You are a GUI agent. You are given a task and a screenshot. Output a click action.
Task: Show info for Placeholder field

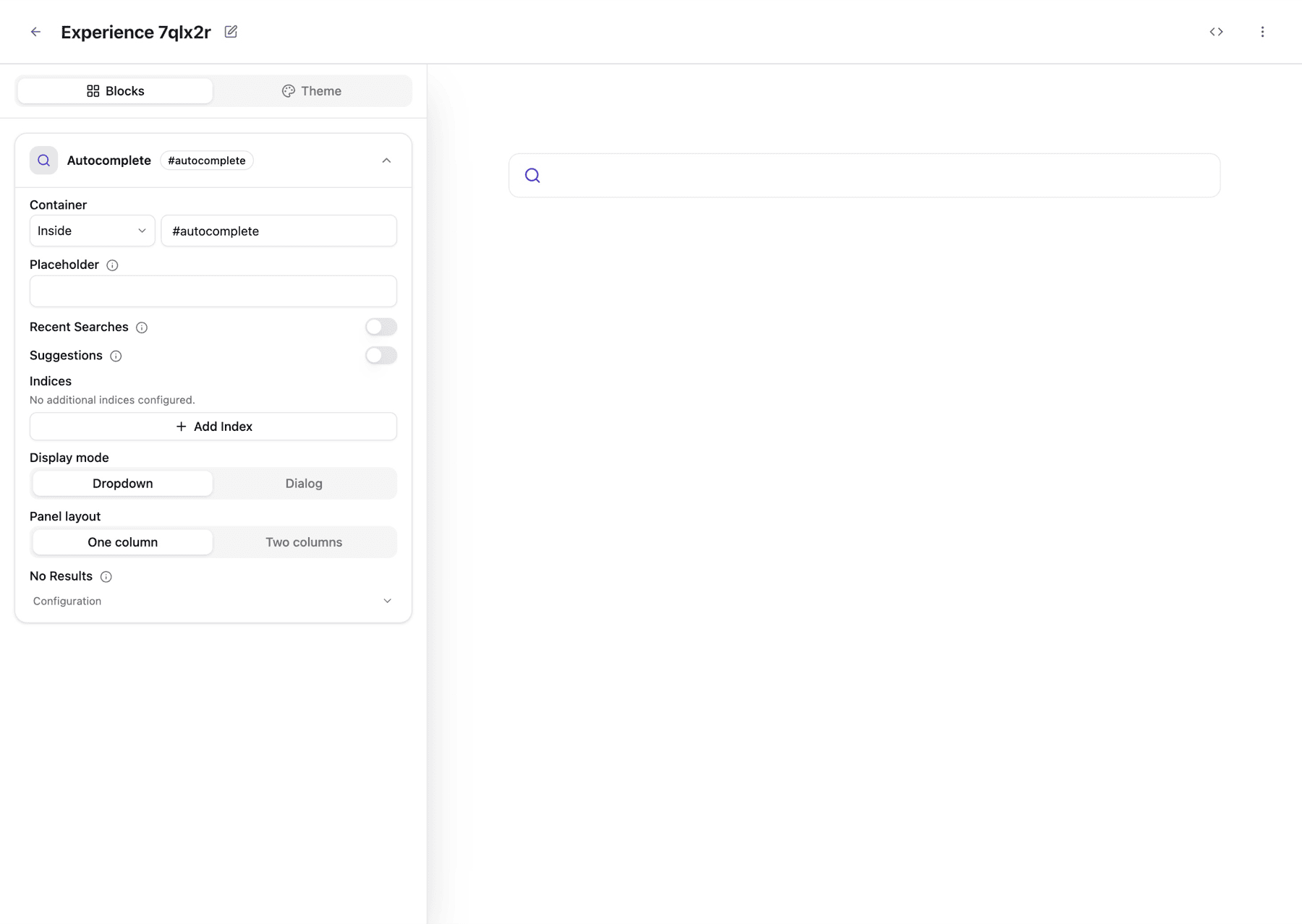tap(112, 265)
